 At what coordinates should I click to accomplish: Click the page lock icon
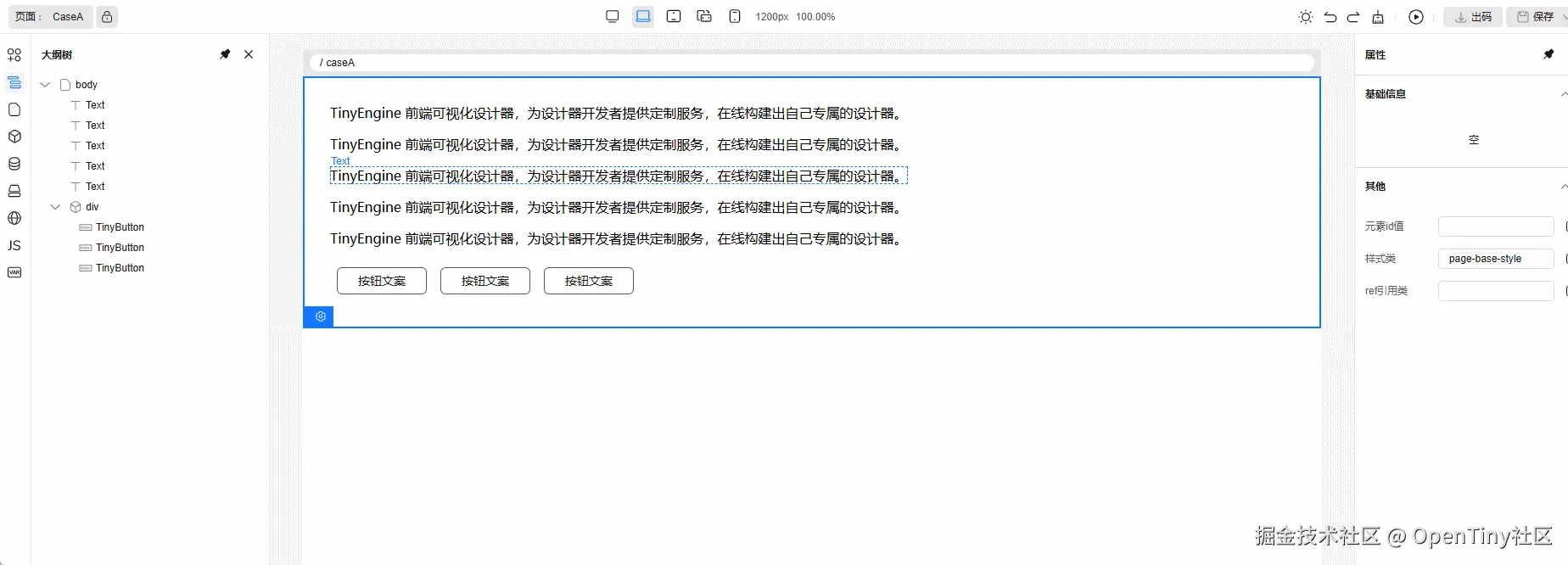pos(107,17)
